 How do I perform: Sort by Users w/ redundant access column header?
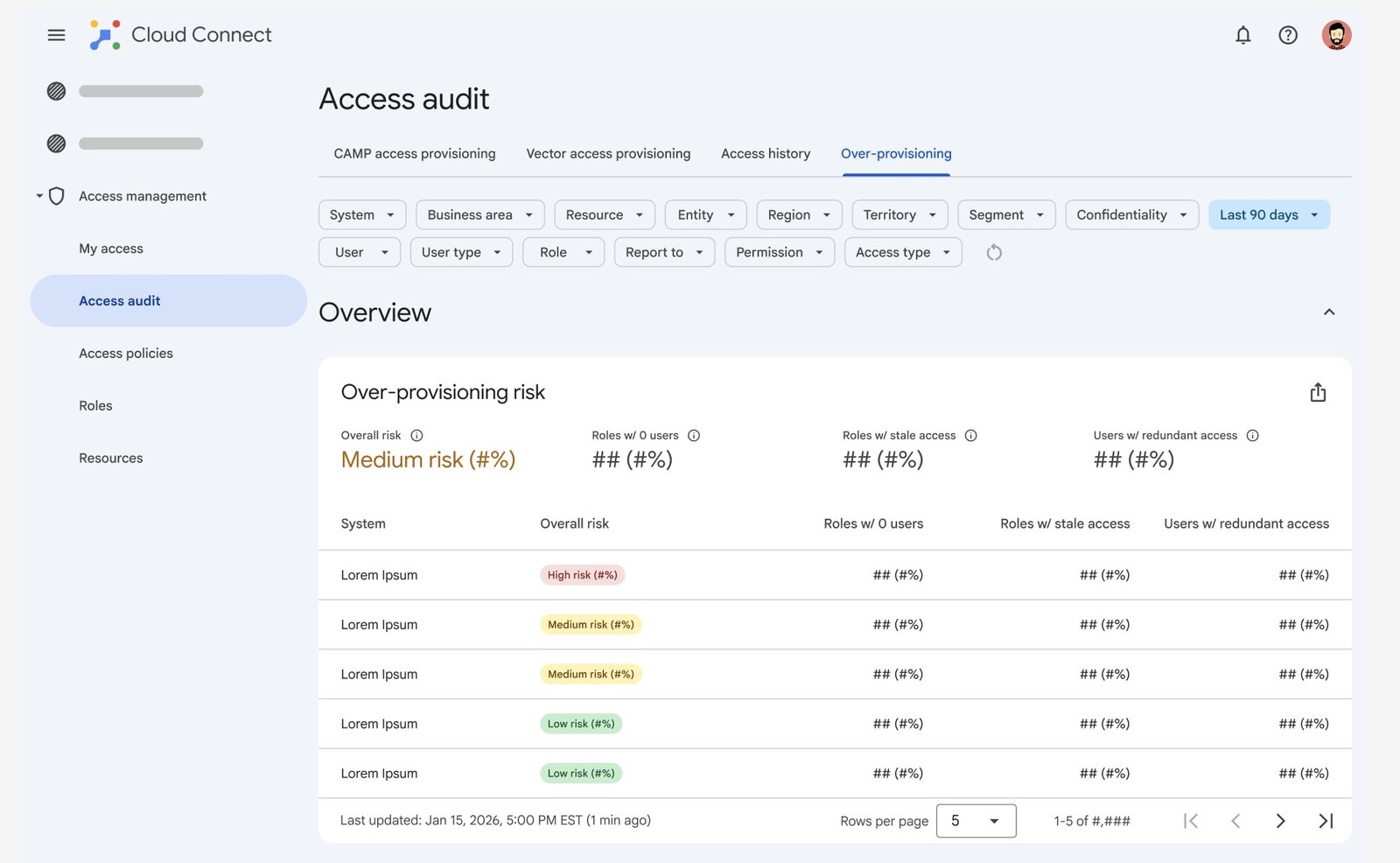coord(1246,523)
